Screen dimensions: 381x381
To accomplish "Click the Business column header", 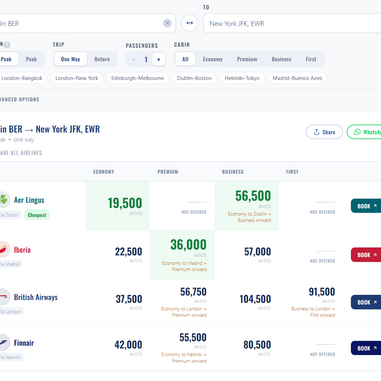I will [x=233, y=172].
